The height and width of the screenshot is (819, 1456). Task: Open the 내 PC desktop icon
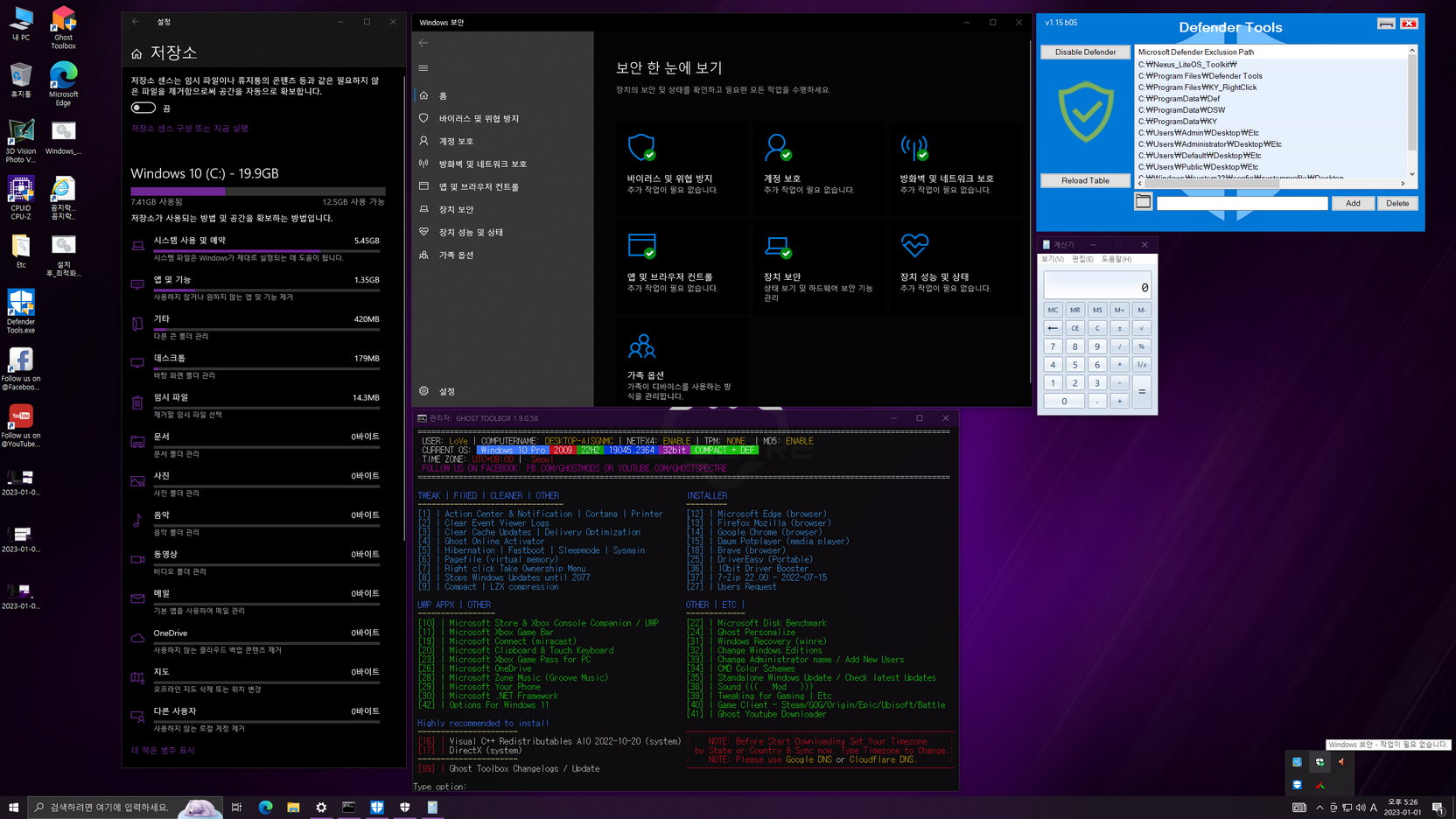pyautogui.click(x=20, y=24)
